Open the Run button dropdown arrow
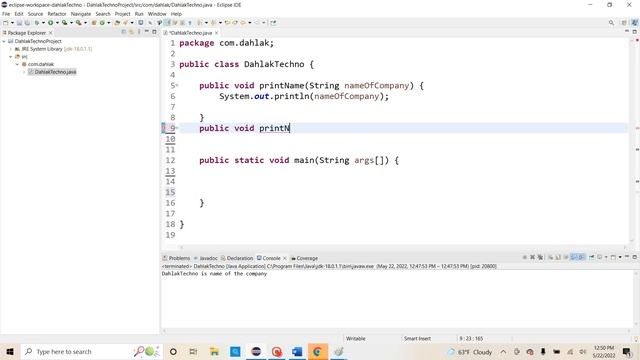The height and width of the screenshot is (360, 640). coord(58,23)
